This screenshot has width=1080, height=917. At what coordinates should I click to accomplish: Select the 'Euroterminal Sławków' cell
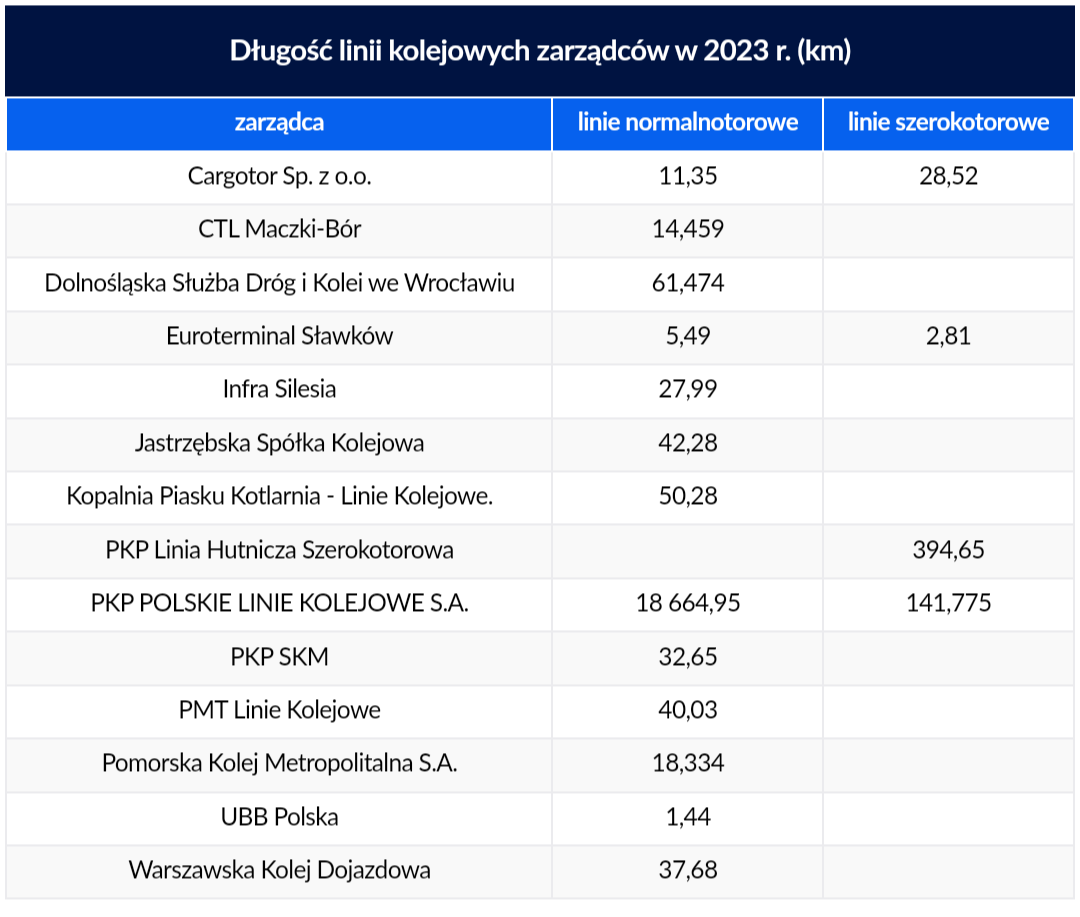coord(279,336)
